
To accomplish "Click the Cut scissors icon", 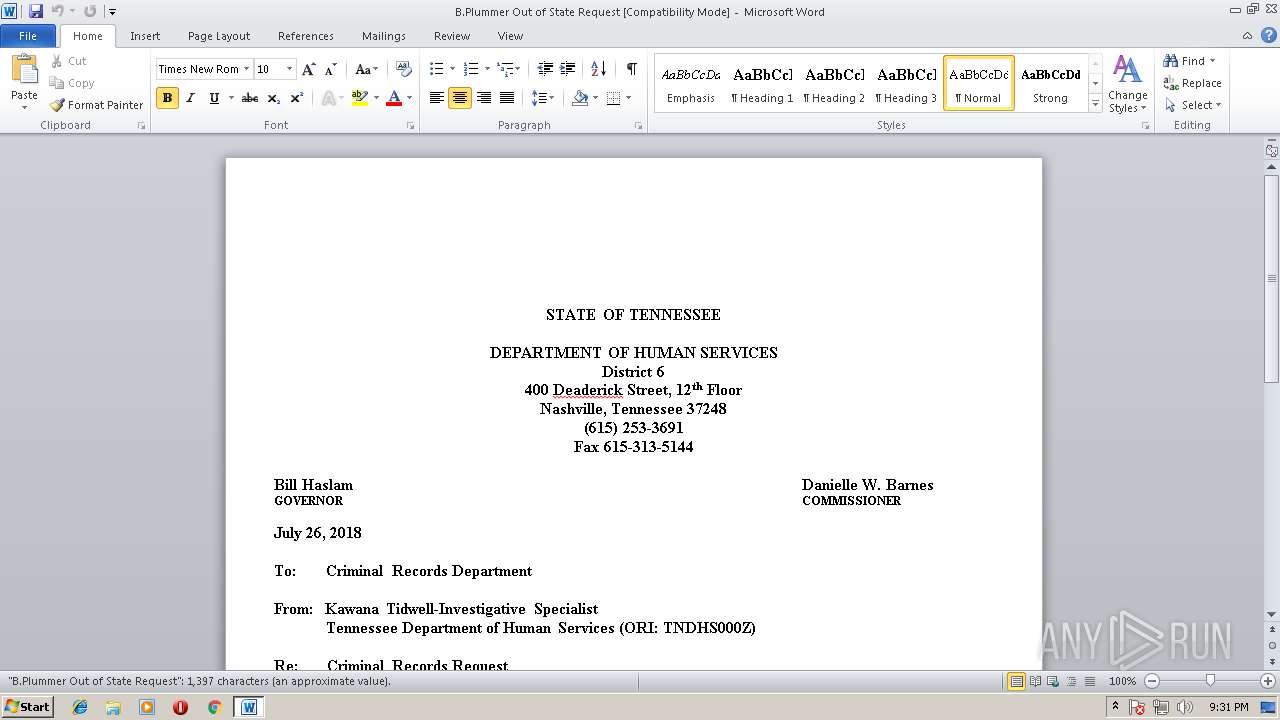I will pyautogui.click(x=57, y=61).
